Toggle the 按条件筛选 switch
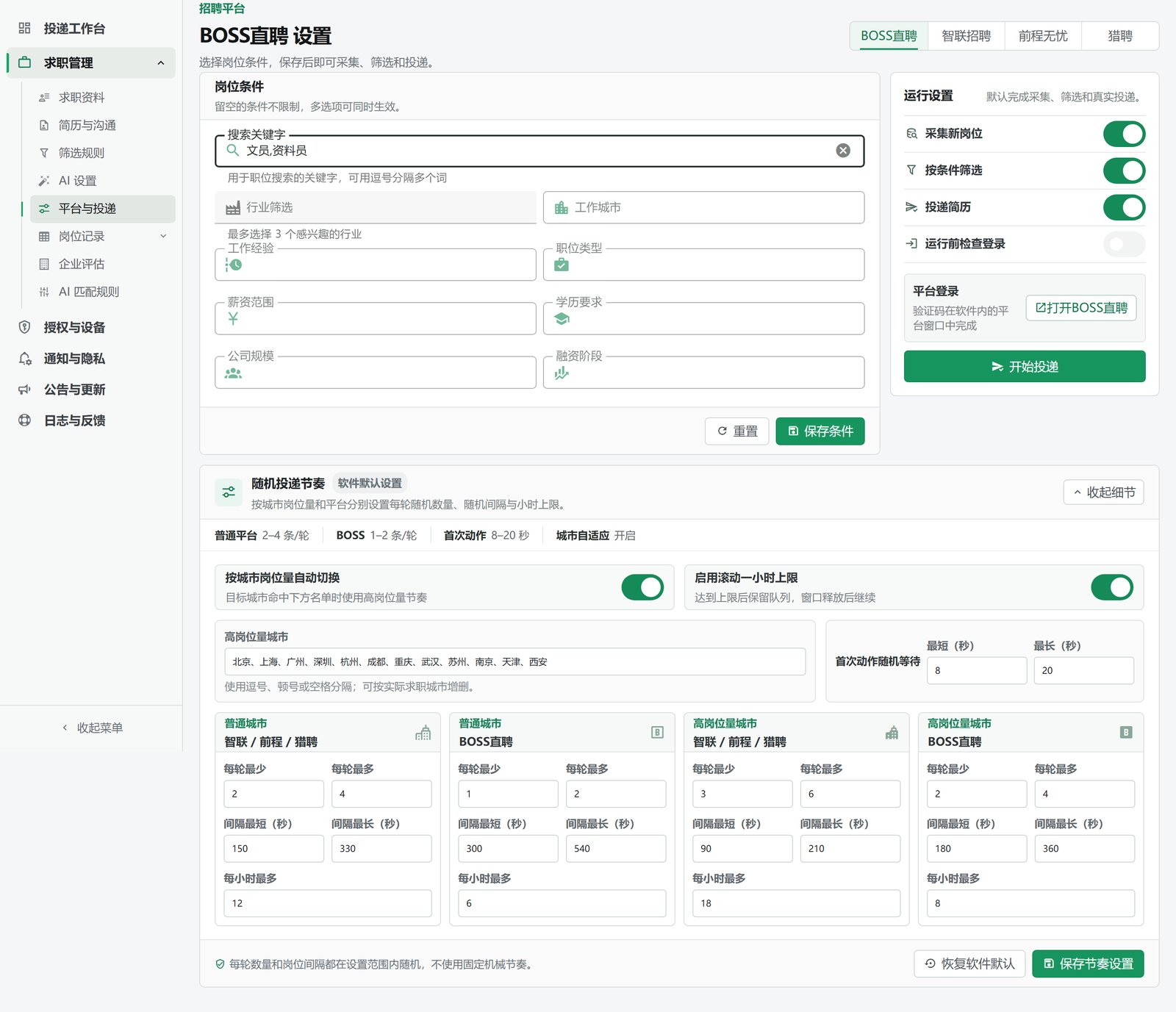The image size is (1176, 1012). pyautogui.click(x=1124, y=171)
